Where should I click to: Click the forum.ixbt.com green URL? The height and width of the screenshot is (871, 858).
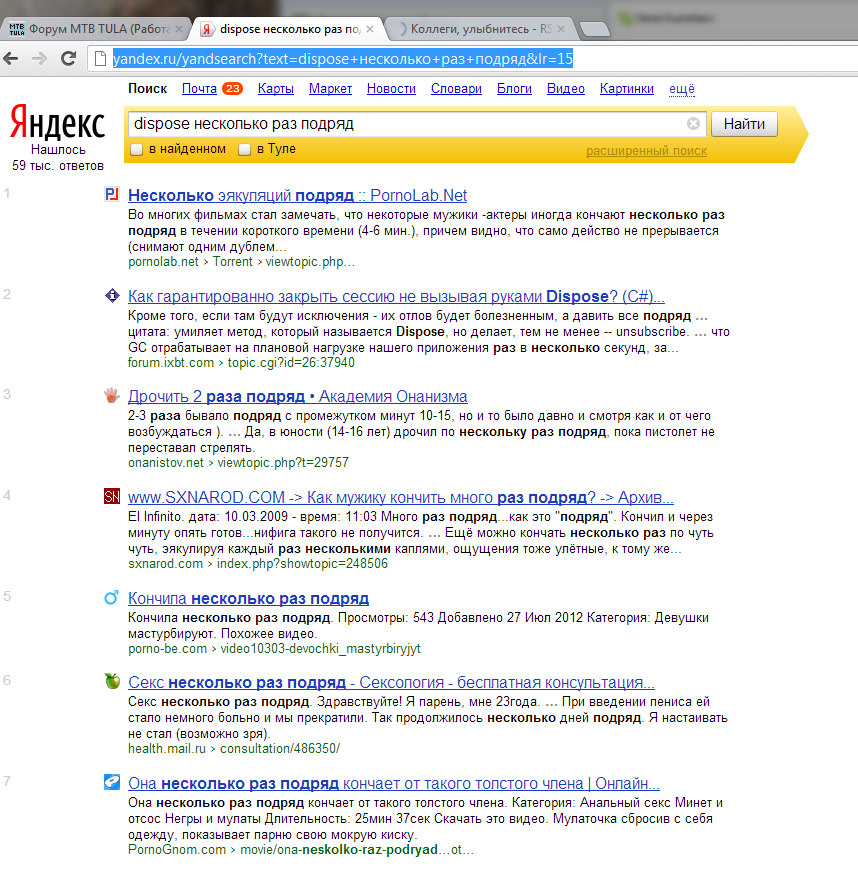point(241,363)
